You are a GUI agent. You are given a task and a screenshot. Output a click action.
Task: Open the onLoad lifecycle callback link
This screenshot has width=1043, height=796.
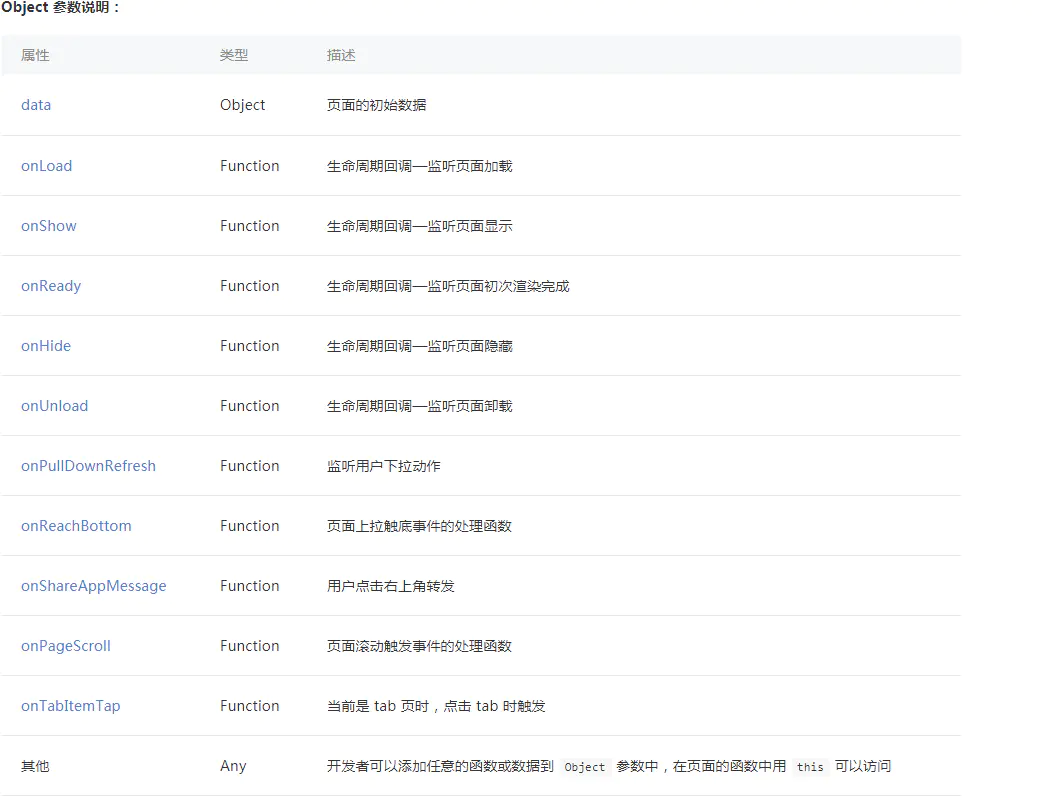pos(46,165)
